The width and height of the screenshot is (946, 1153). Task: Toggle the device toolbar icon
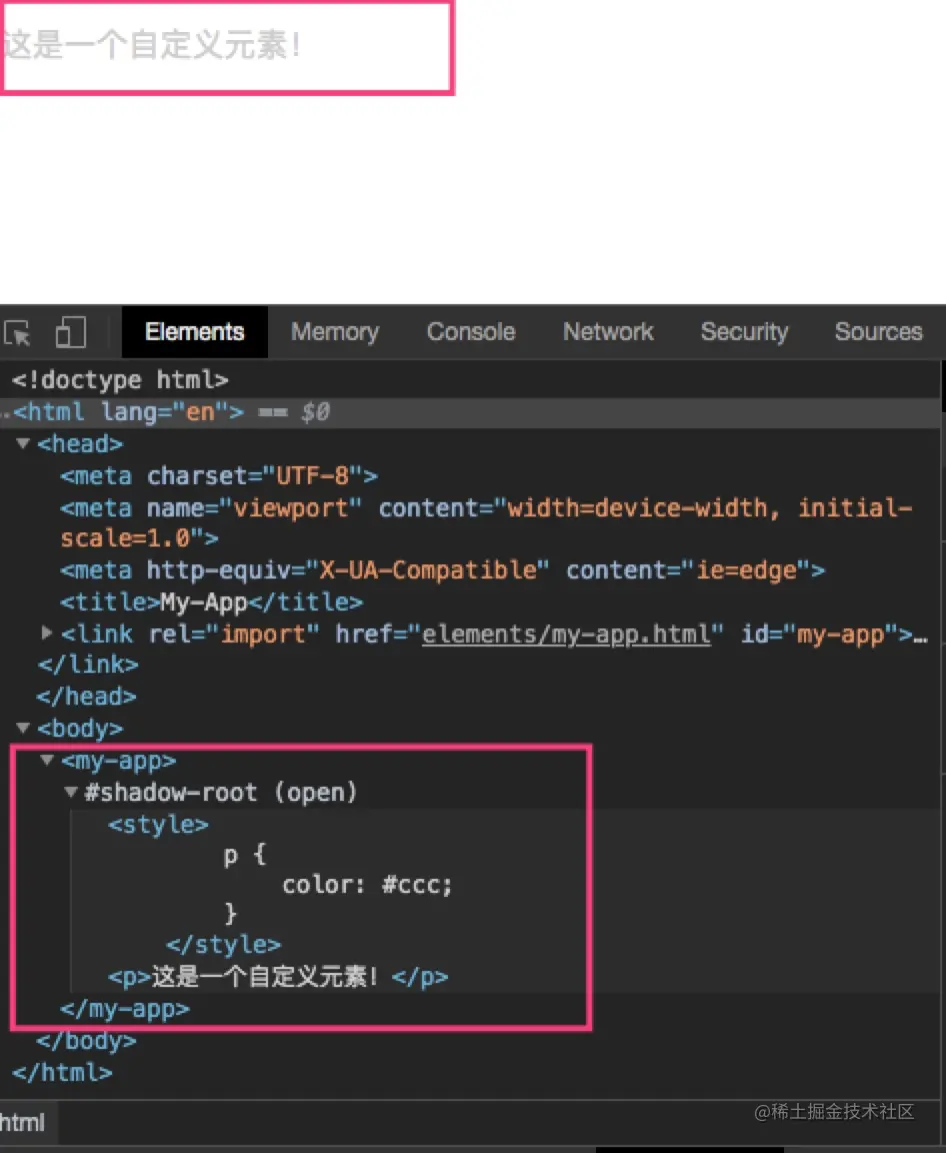(x=71, y=332)
